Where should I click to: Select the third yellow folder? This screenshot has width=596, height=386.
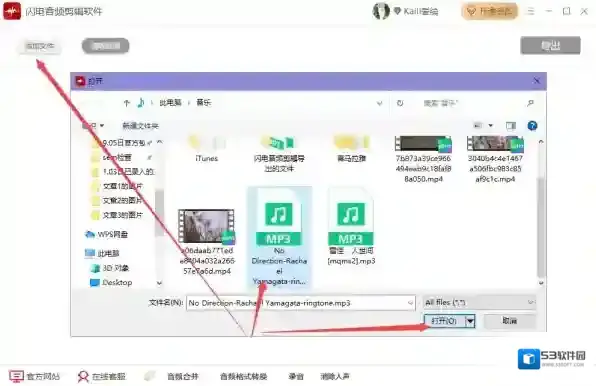click(351, 149)
